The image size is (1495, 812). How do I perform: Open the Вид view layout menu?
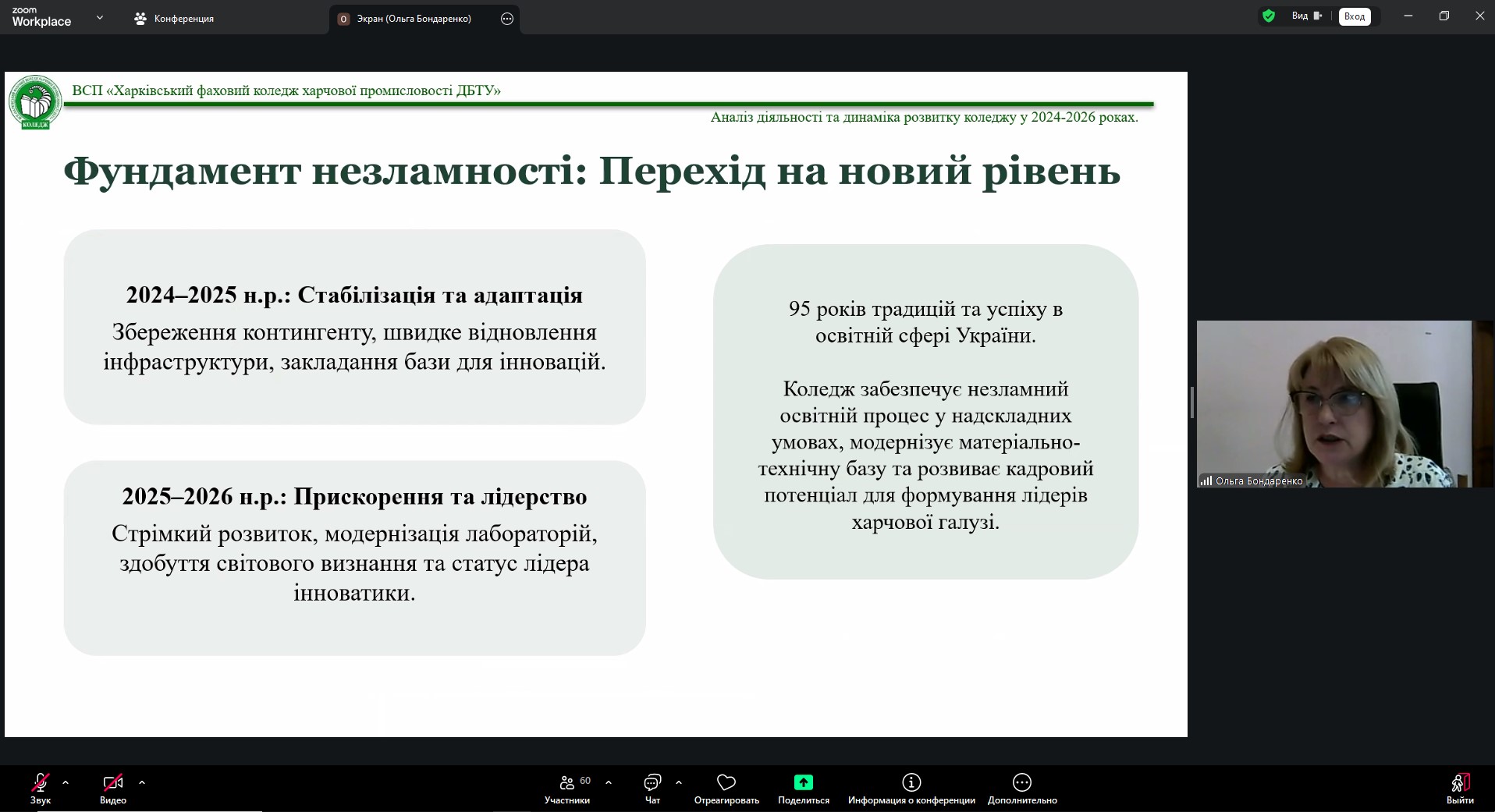(x=1307, y=16)
